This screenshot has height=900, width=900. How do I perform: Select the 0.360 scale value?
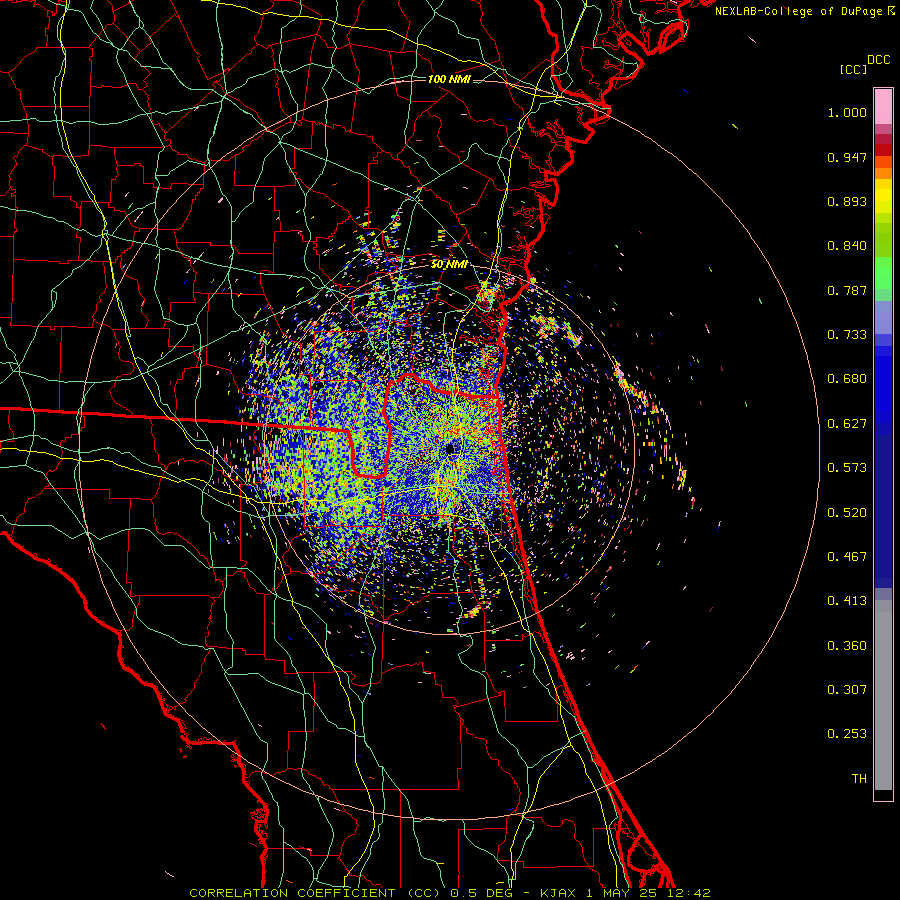pos(847,646)
